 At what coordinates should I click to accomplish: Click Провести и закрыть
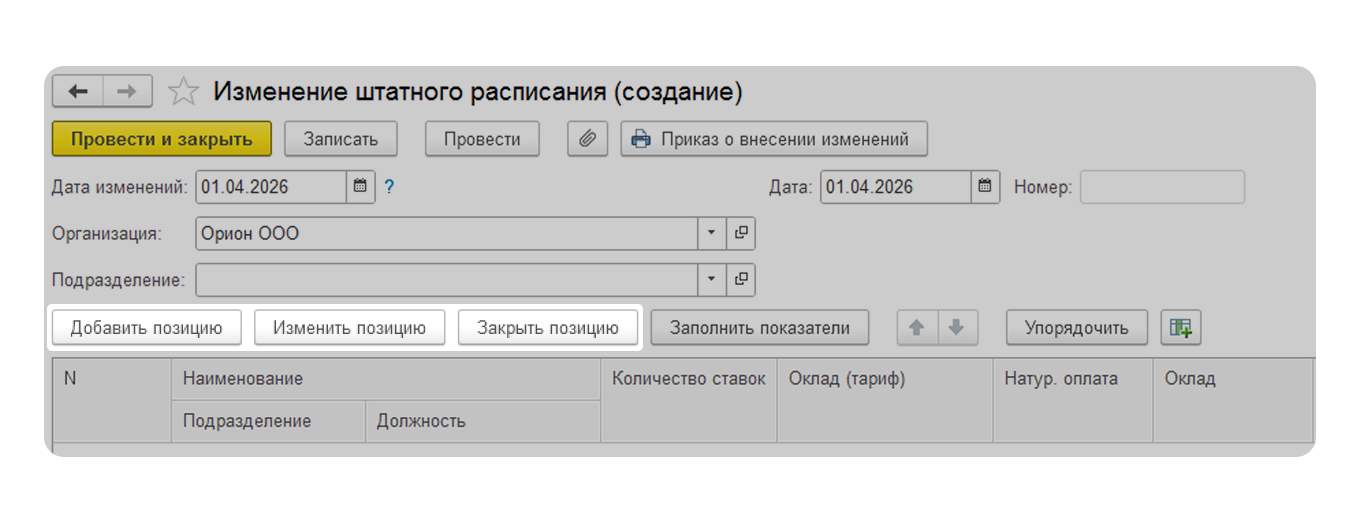point(162,139)
